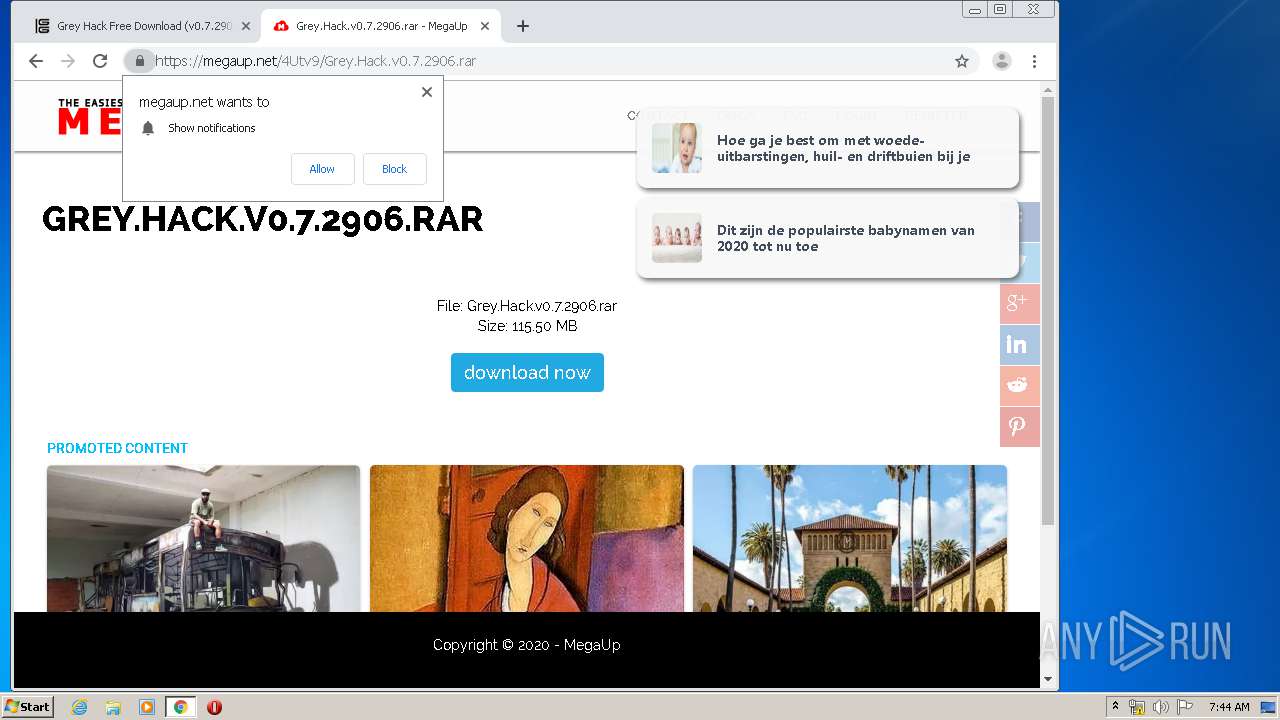Image resolution: width=1280 pixels, height=720 pixels.
Task: Open Action Center flag icon
Action: (1185, 707)
